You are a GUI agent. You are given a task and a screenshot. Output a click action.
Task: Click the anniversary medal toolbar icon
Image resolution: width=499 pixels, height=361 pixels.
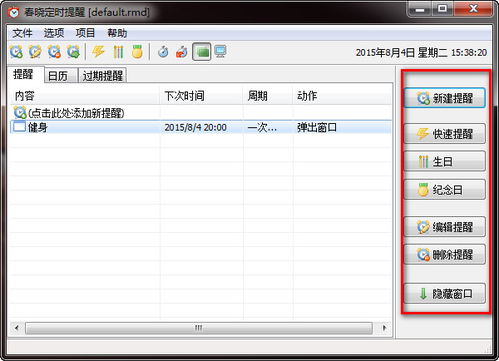[x=137, y=52]
